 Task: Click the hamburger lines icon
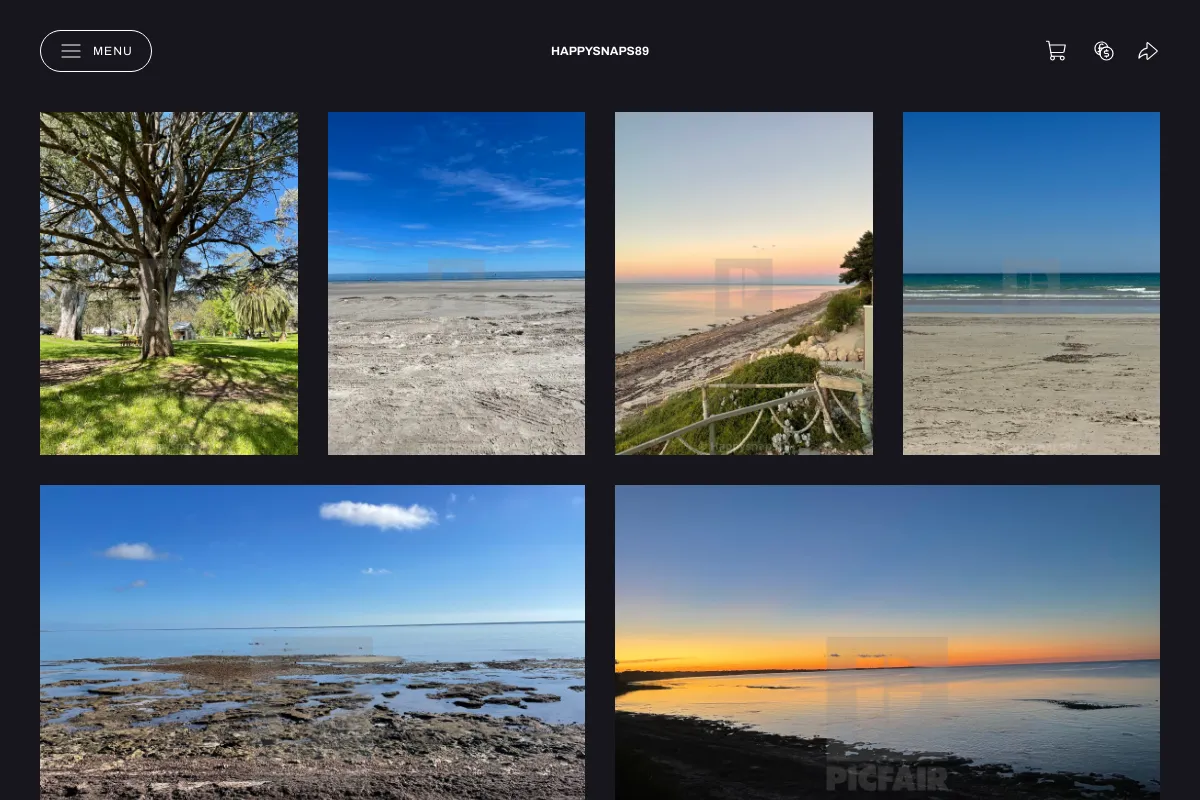tap(71, 51)
